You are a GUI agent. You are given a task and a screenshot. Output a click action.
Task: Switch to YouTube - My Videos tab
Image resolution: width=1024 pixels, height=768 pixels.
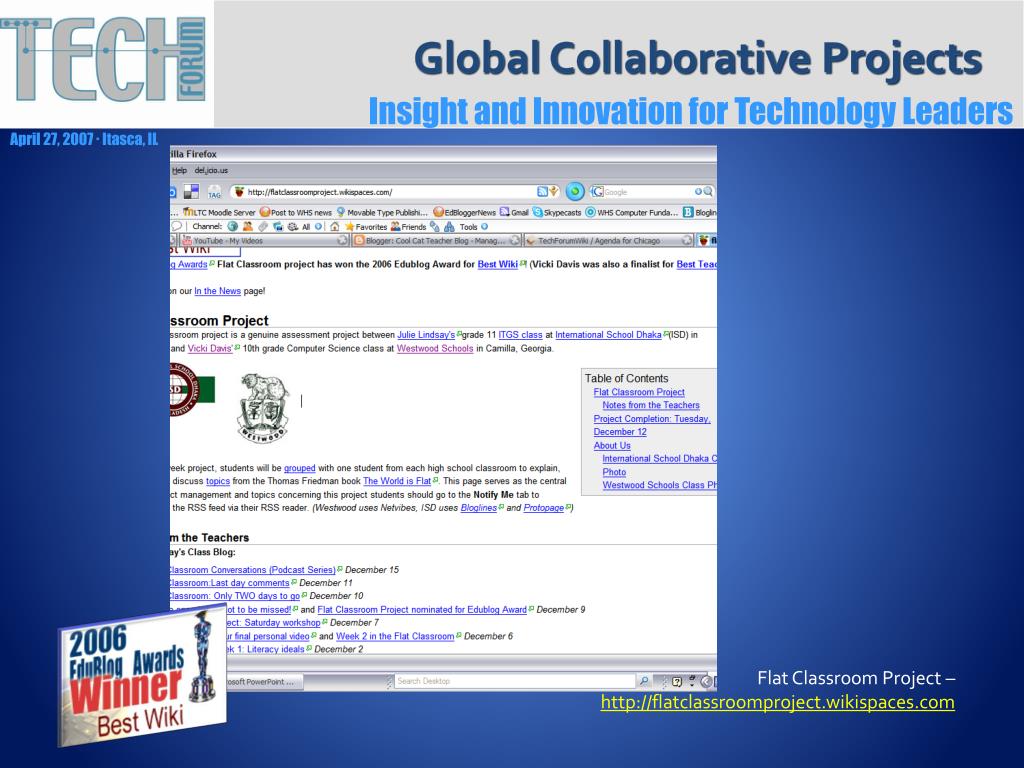264,240
